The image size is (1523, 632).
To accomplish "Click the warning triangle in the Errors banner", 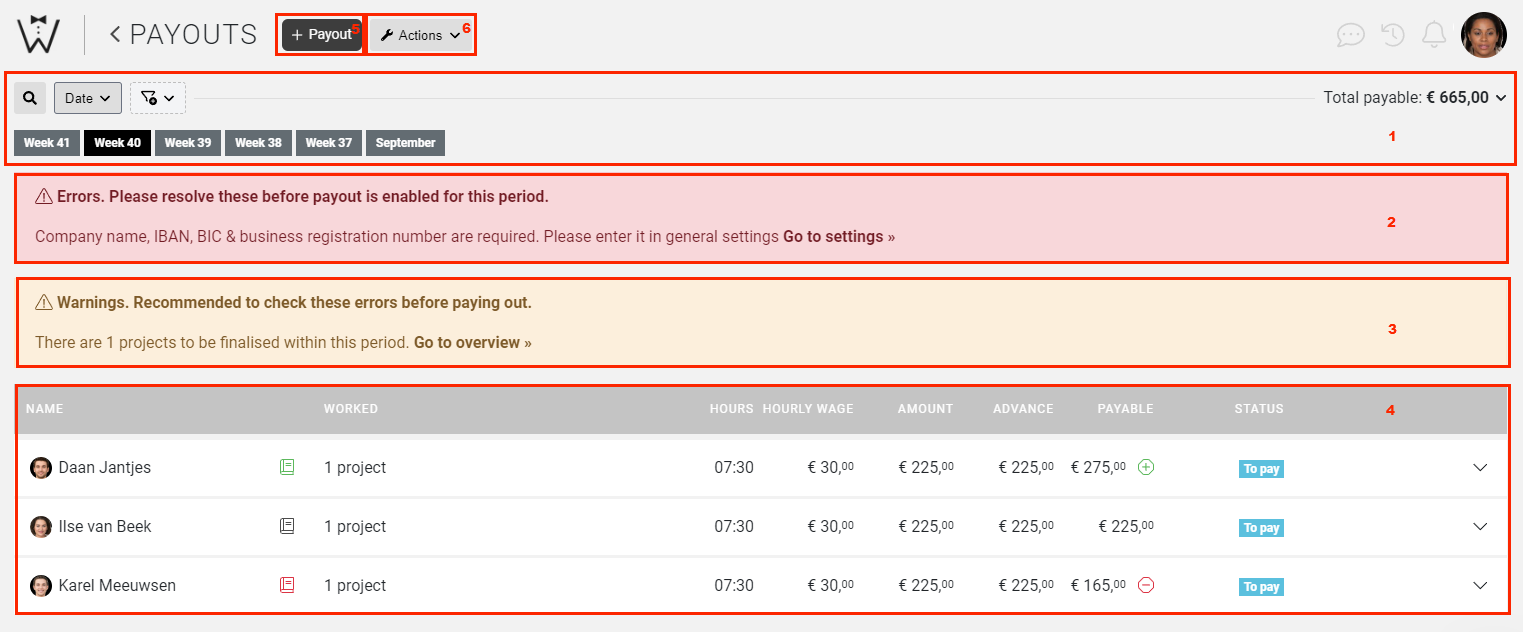I will 44,197.
